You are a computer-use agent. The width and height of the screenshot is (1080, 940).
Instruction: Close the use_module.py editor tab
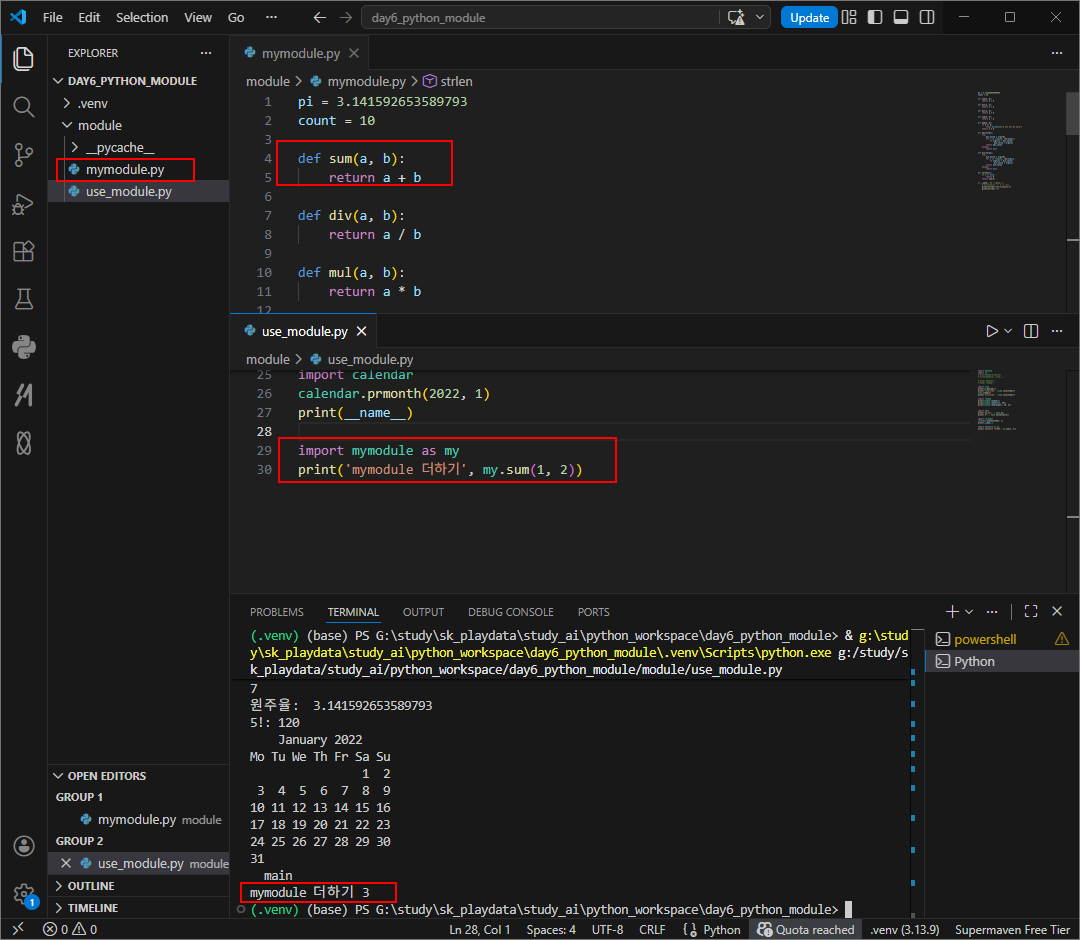click(362, 331)
